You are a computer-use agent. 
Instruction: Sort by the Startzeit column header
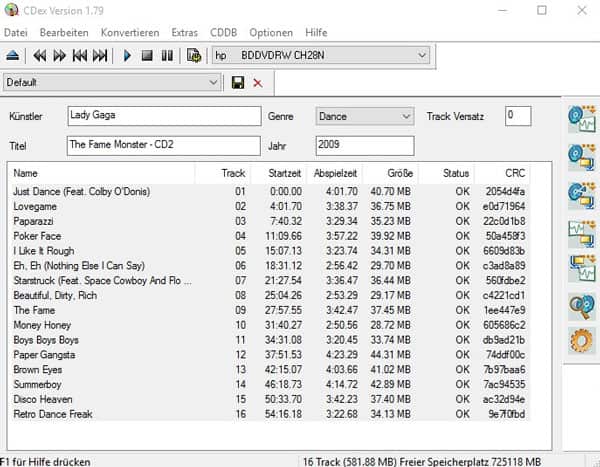click(x=278, y=173)
